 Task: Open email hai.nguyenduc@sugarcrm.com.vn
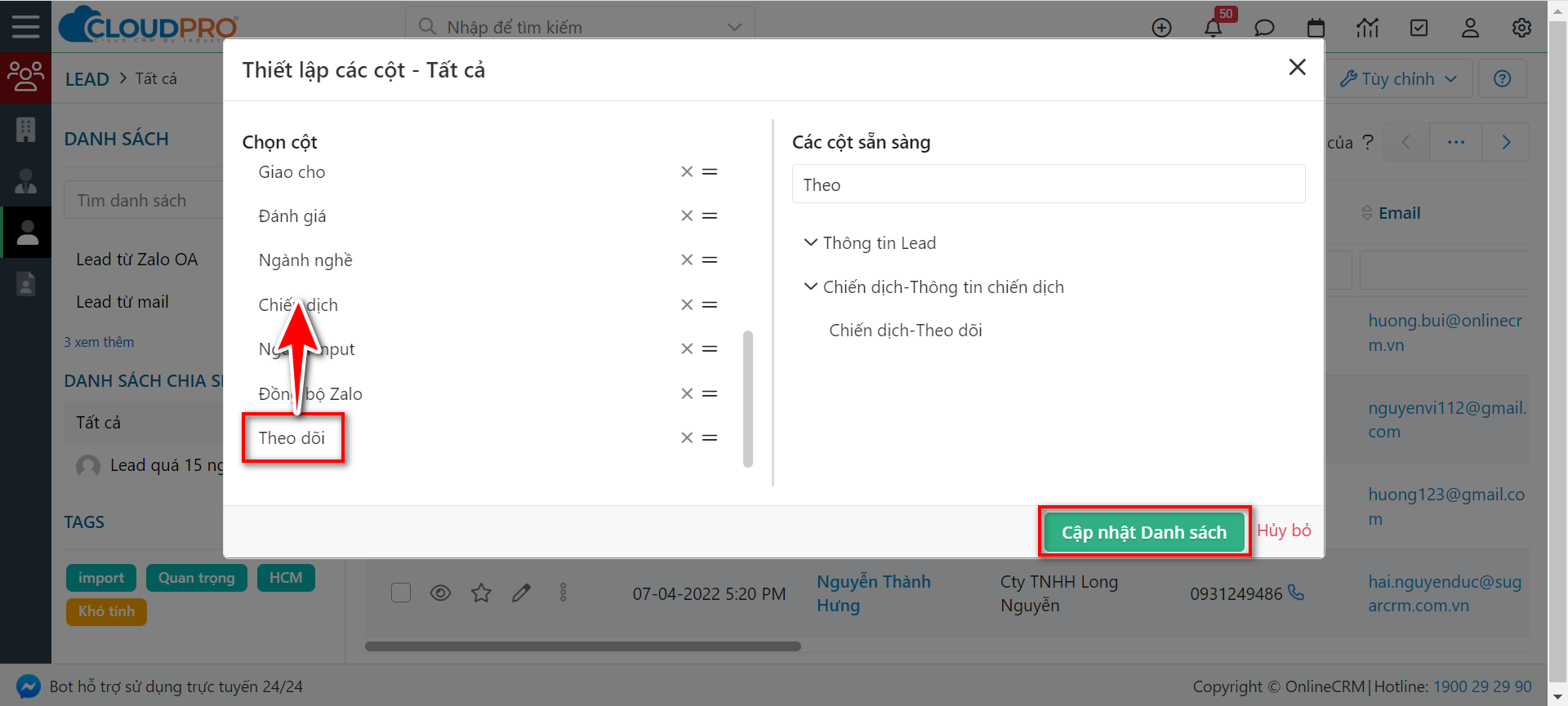click(x=1445, y=593)
